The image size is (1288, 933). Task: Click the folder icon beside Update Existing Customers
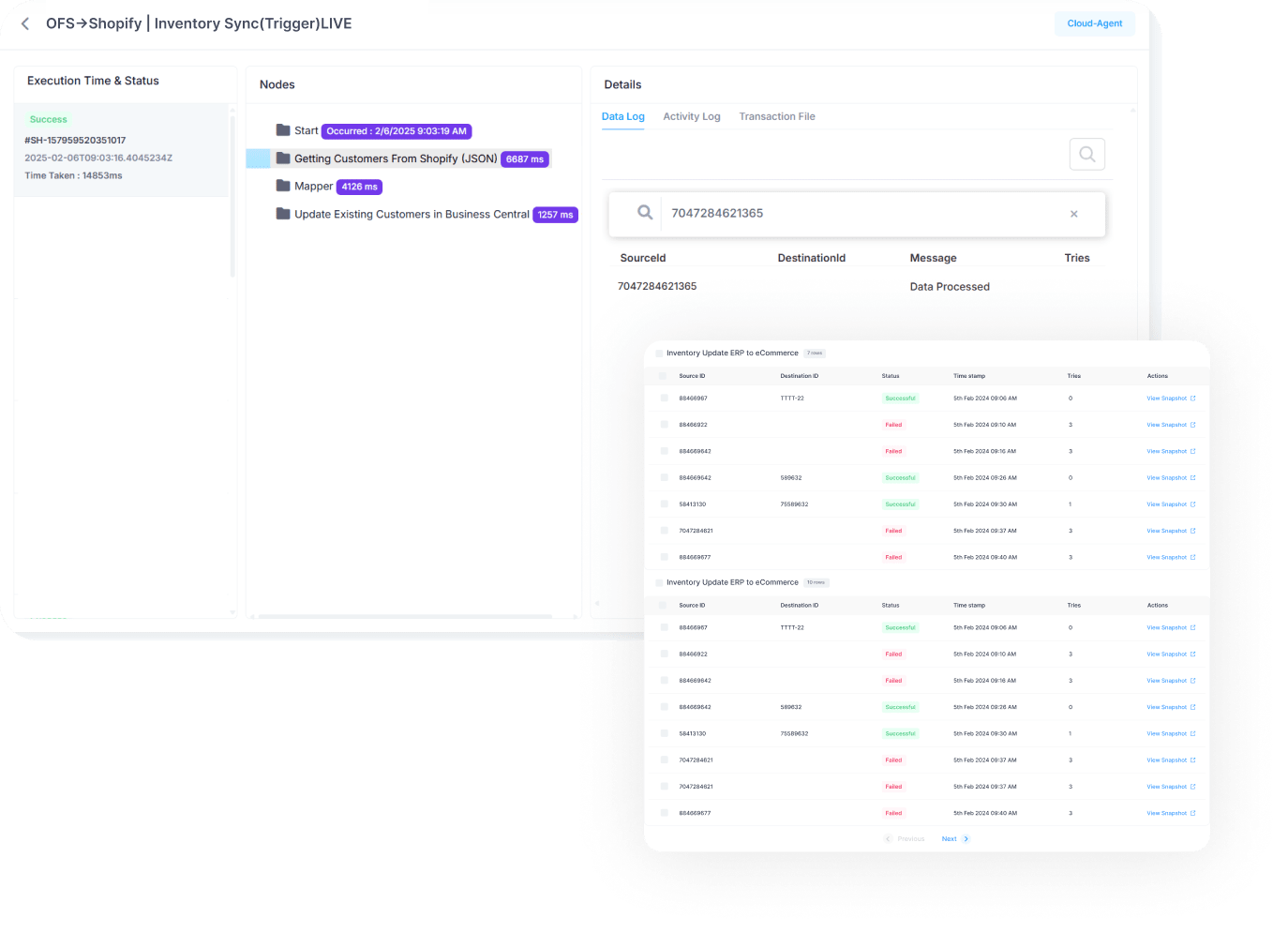[283, 214]
